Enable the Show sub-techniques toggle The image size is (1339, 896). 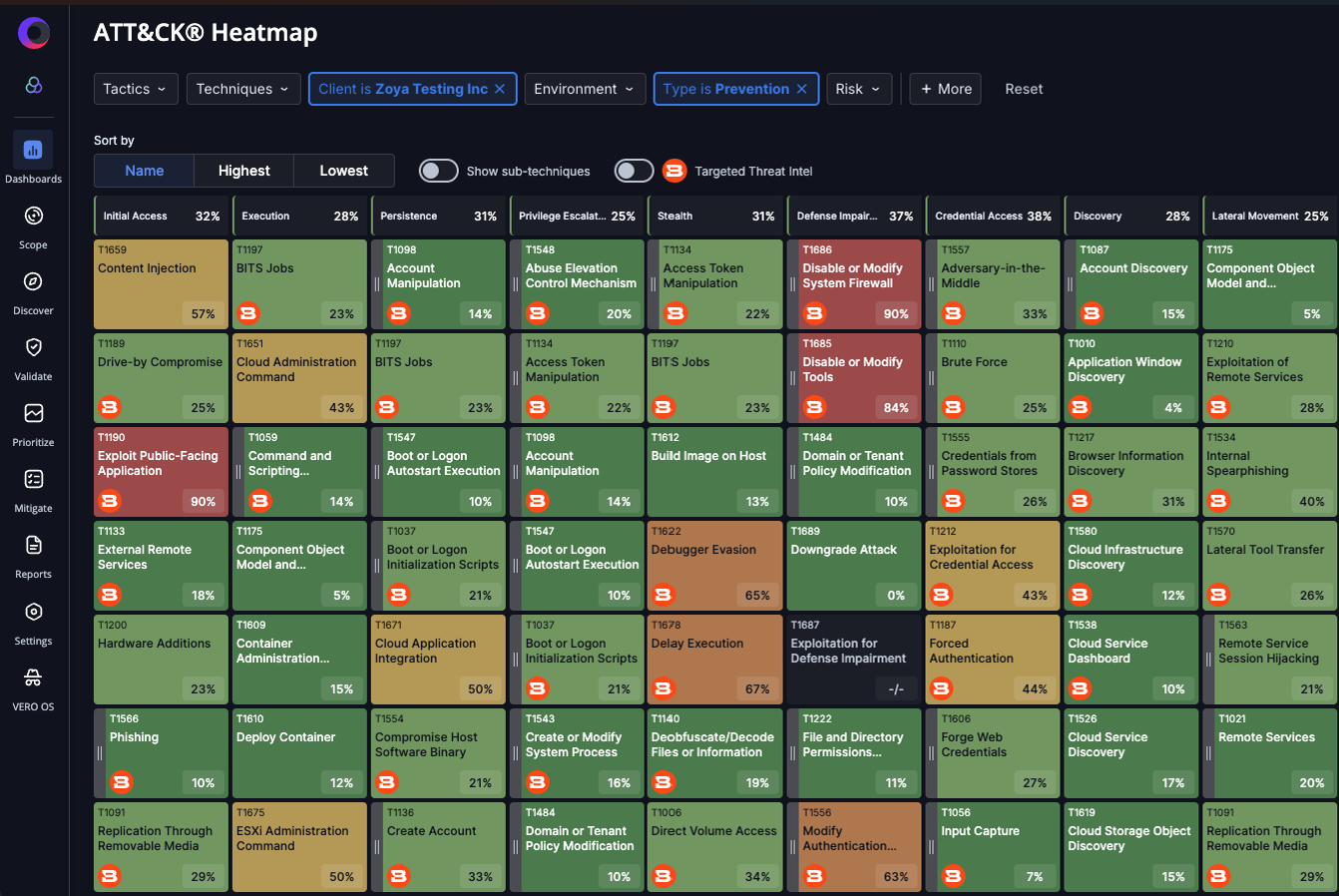(x=438, y=171)
